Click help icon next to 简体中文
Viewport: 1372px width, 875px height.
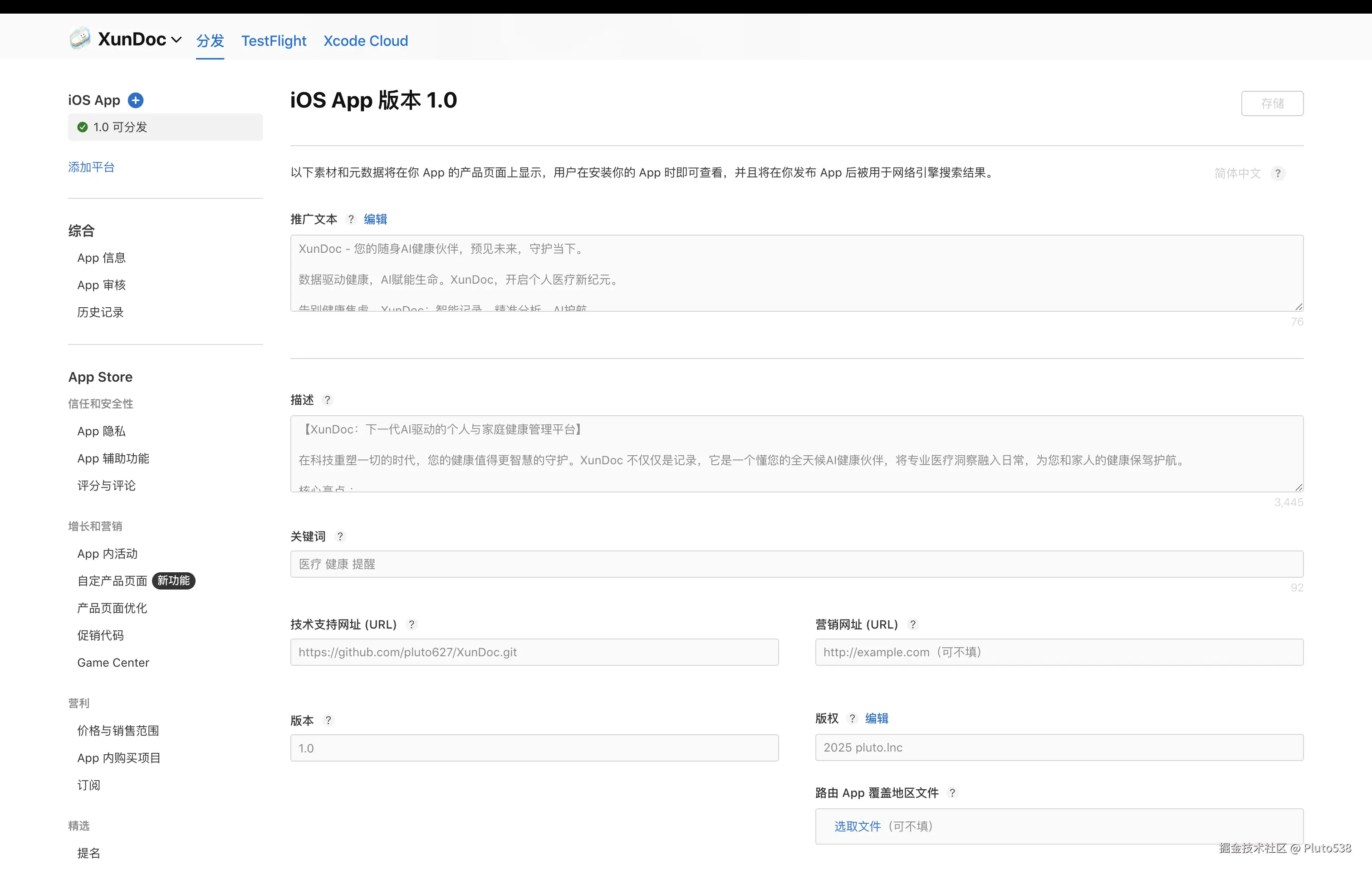(1278, 173)
